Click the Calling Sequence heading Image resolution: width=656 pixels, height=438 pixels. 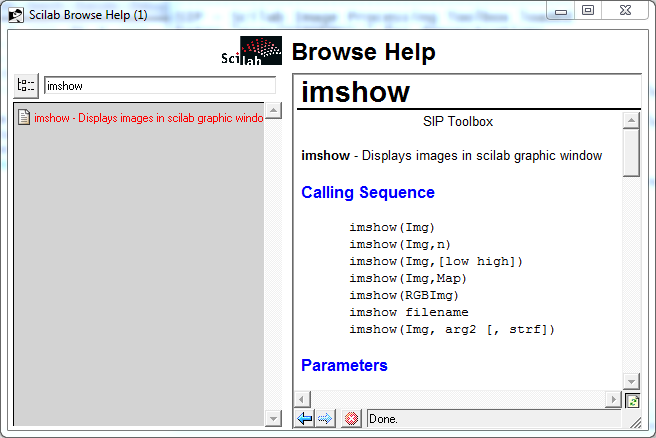point(368,193)
